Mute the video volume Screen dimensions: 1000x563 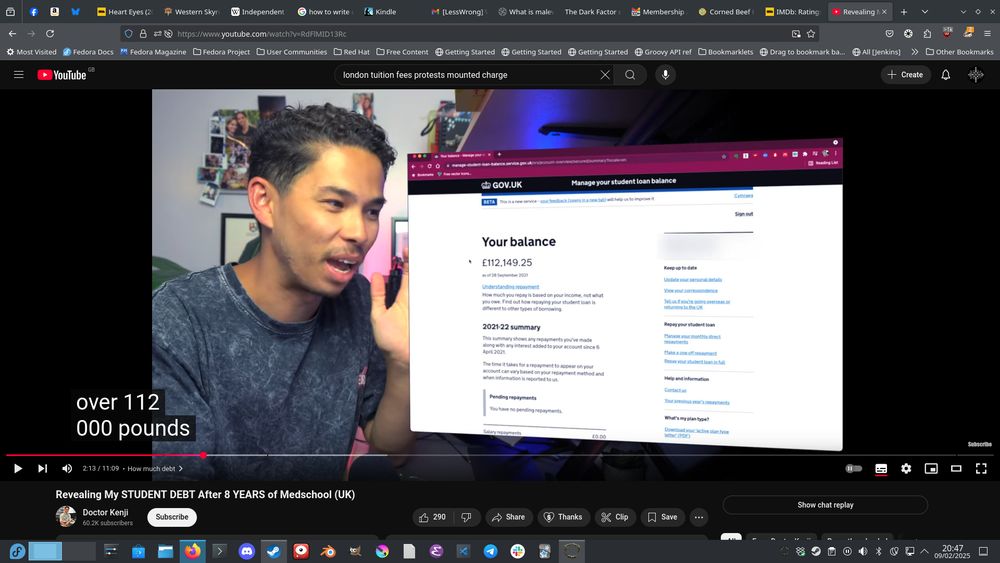(67, 469)
